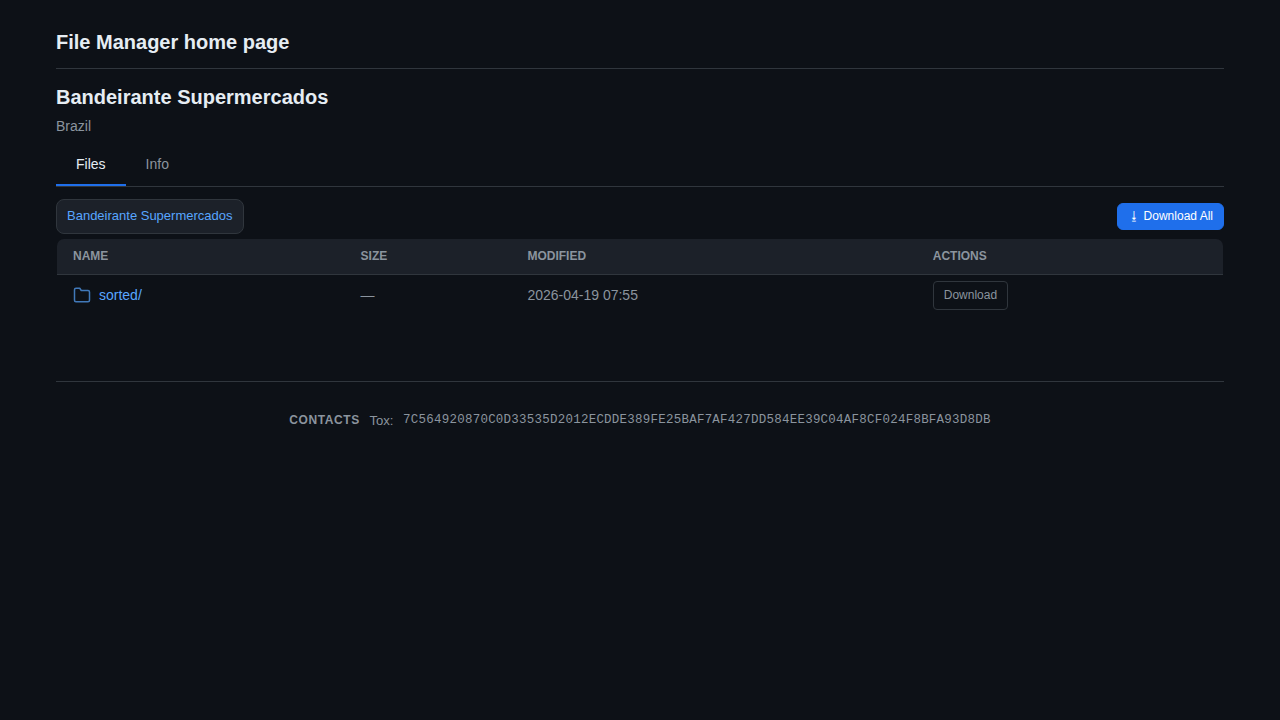Download the sorted/ folder via row button

coord(970,295)
